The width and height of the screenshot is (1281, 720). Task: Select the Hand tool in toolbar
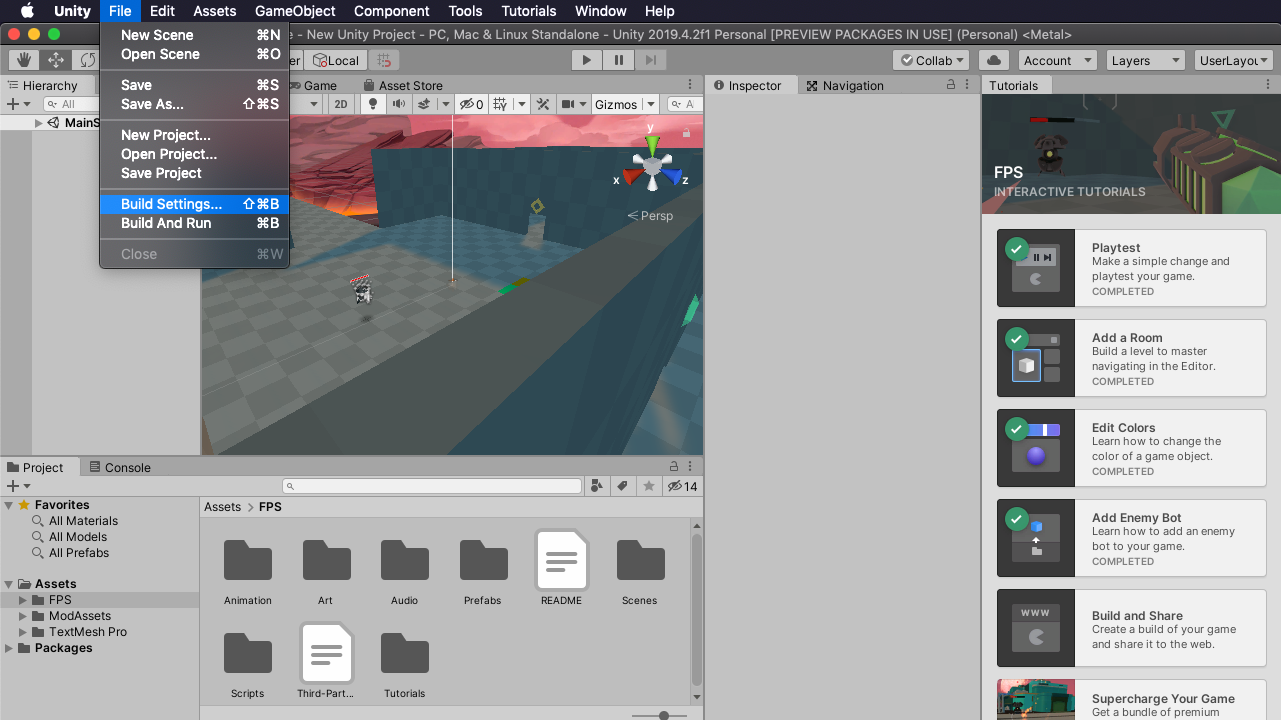pyautogui.click(x=24, y=60)
